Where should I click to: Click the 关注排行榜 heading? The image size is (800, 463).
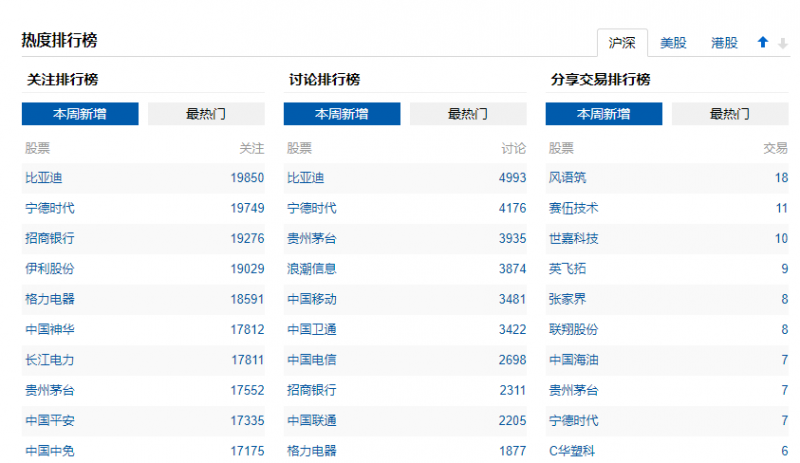click(x=62, y=80)
